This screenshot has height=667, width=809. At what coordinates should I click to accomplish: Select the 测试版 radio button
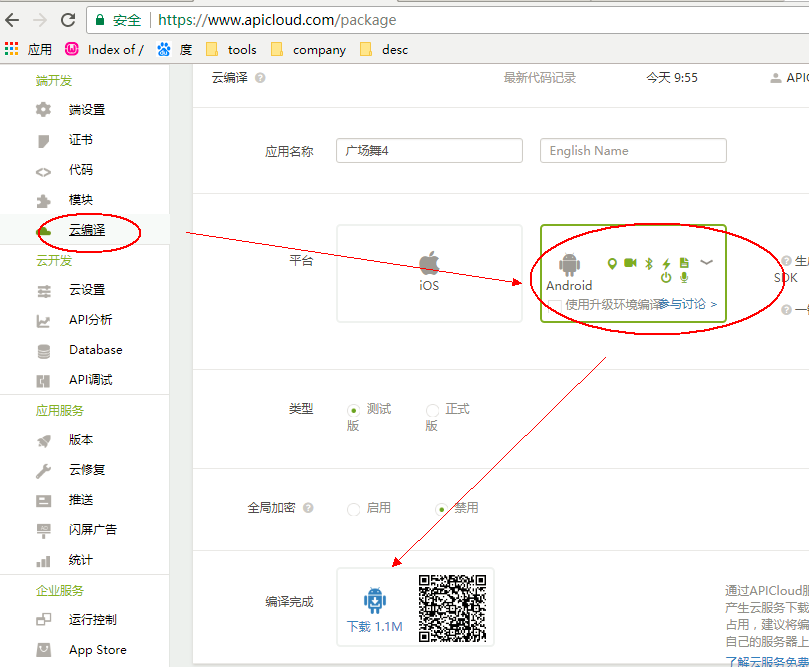[x=353, y=409]
